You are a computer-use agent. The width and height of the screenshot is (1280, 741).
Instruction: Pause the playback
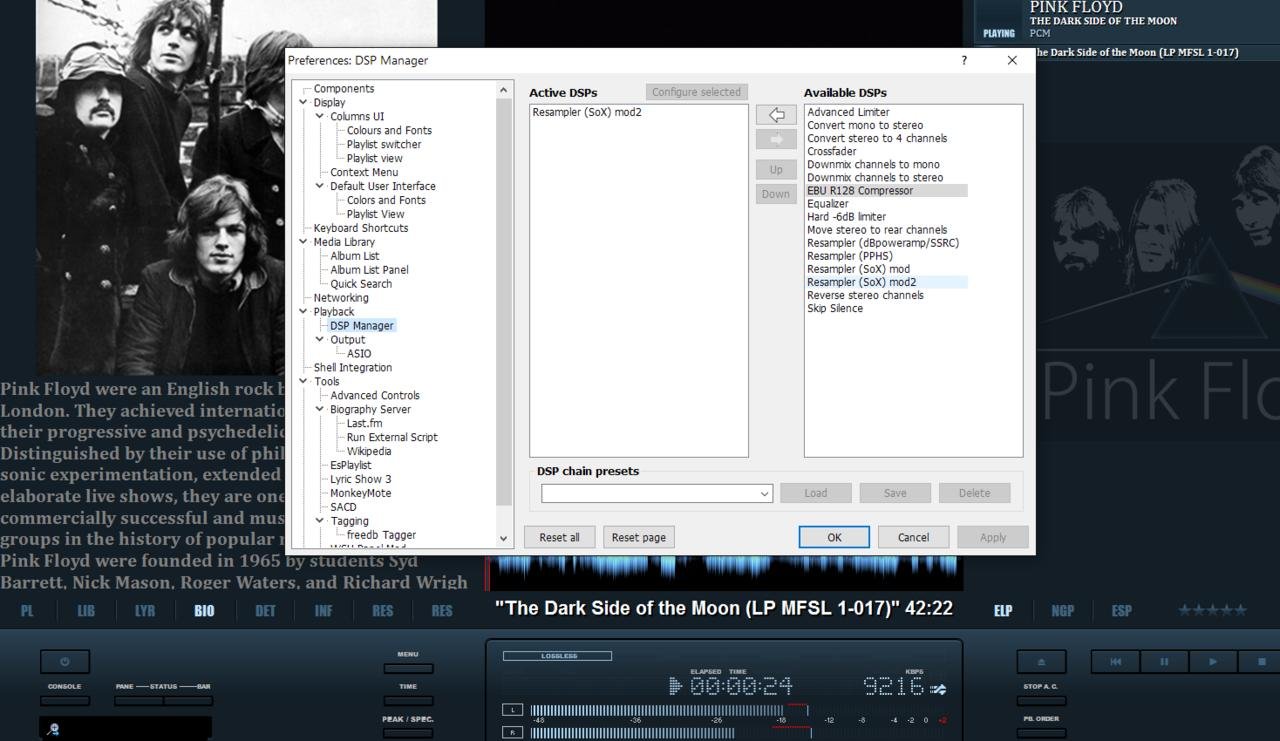[1164, 661]
